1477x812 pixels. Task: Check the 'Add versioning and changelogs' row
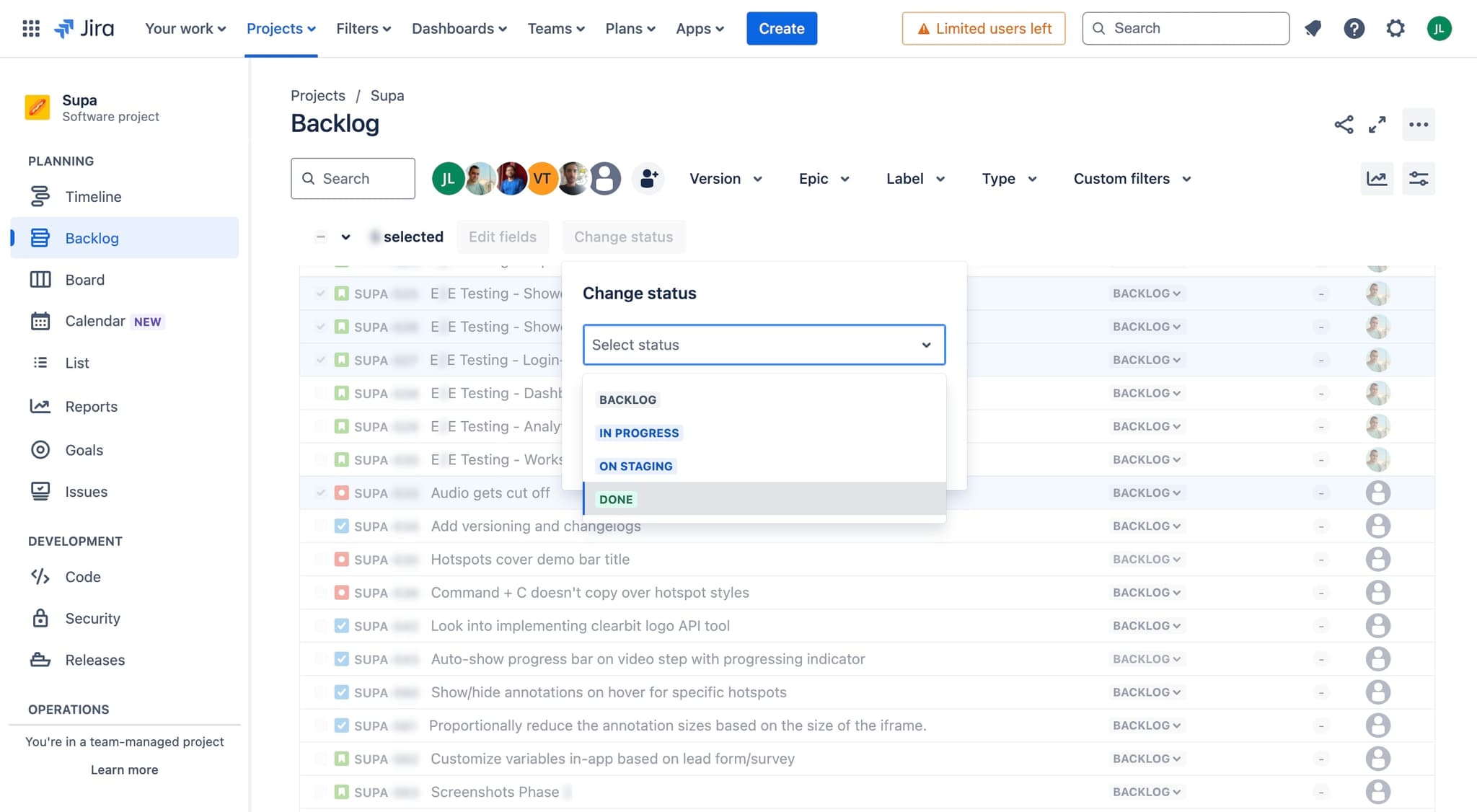click(322, 526)
